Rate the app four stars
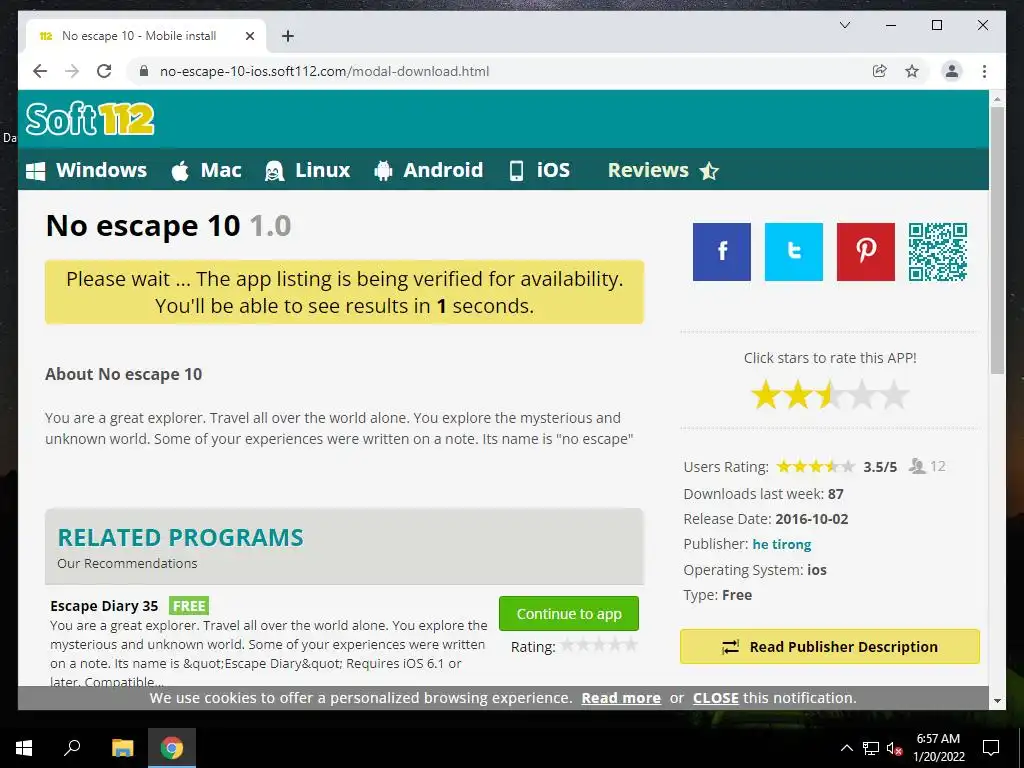This screenshot has width=1024, height=768. pos(862,395)
